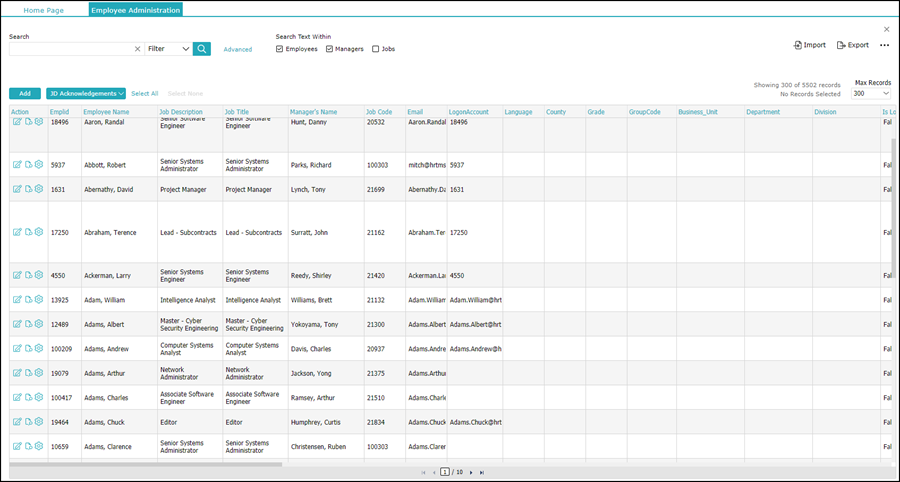Uncheck the Managers search checkbox
The width and height of the screenshot is (900, 482).
329,49
